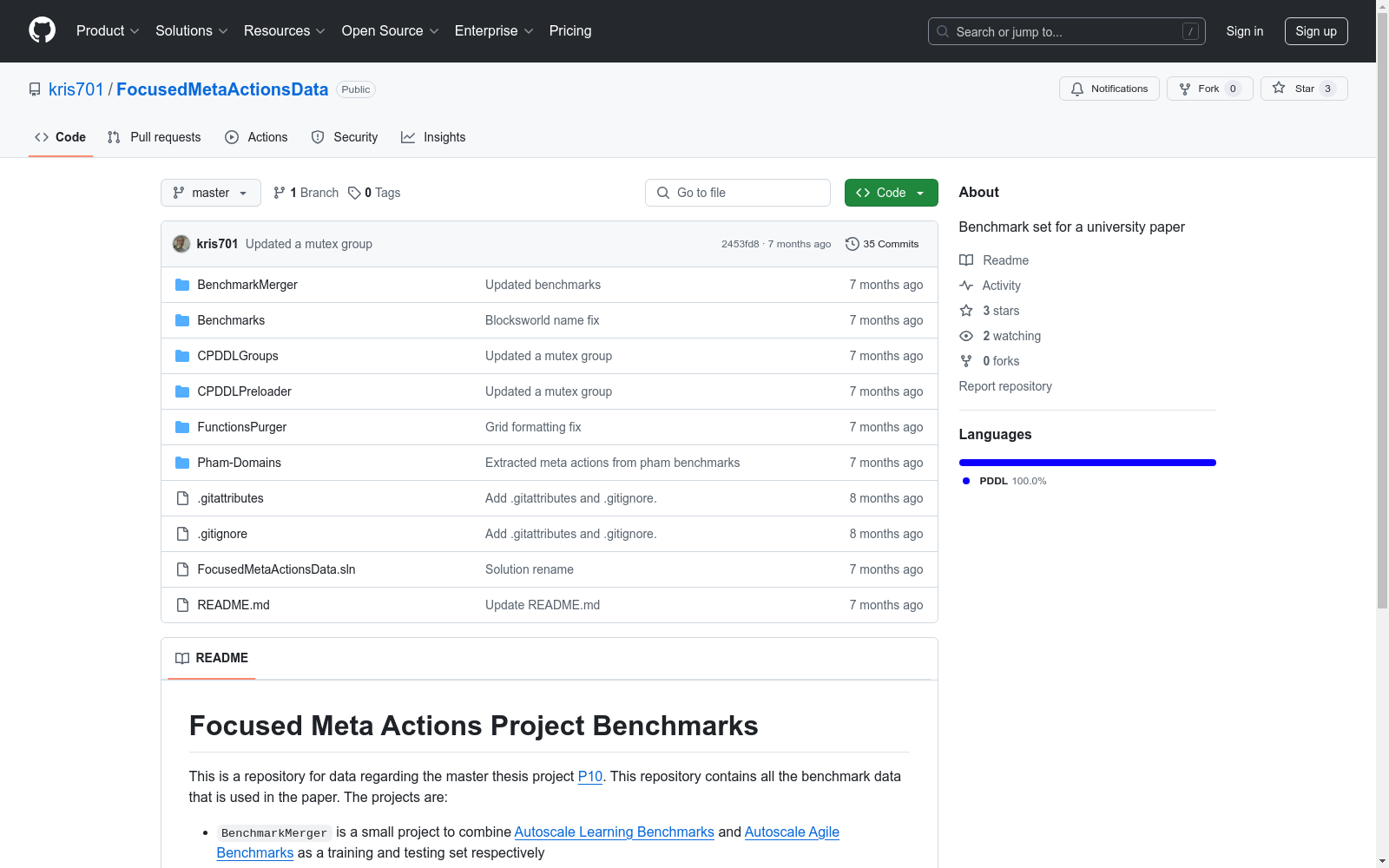The height and width of the screenshot is (868, 1389).
Task: Click the CPDDLPreloader folder icon
Action: tap(182, 391)
